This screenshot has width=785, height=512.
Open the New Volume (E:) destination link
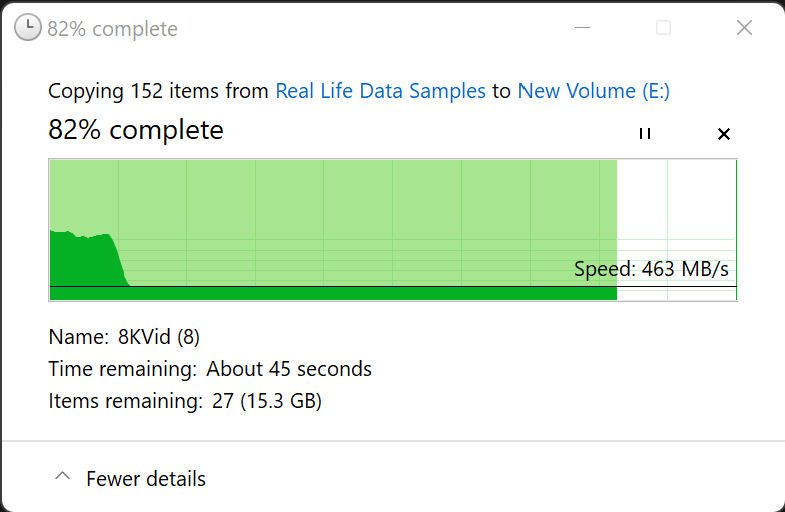(x=593, y=91)
